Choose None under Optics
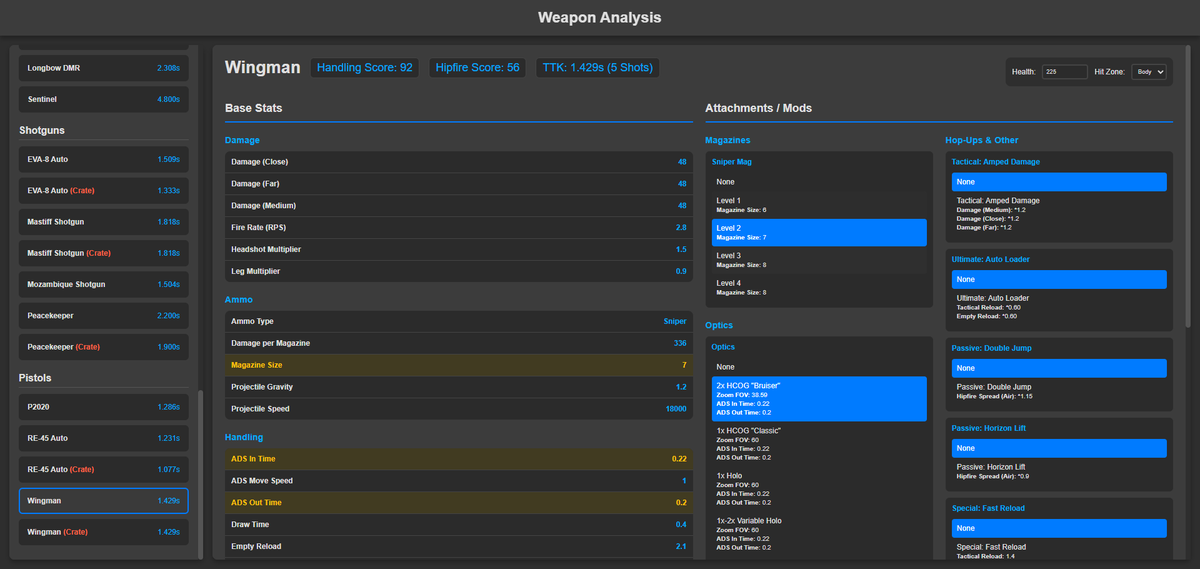The width and height of the screenshot is (1200, 569). click(x=819, y=367)
